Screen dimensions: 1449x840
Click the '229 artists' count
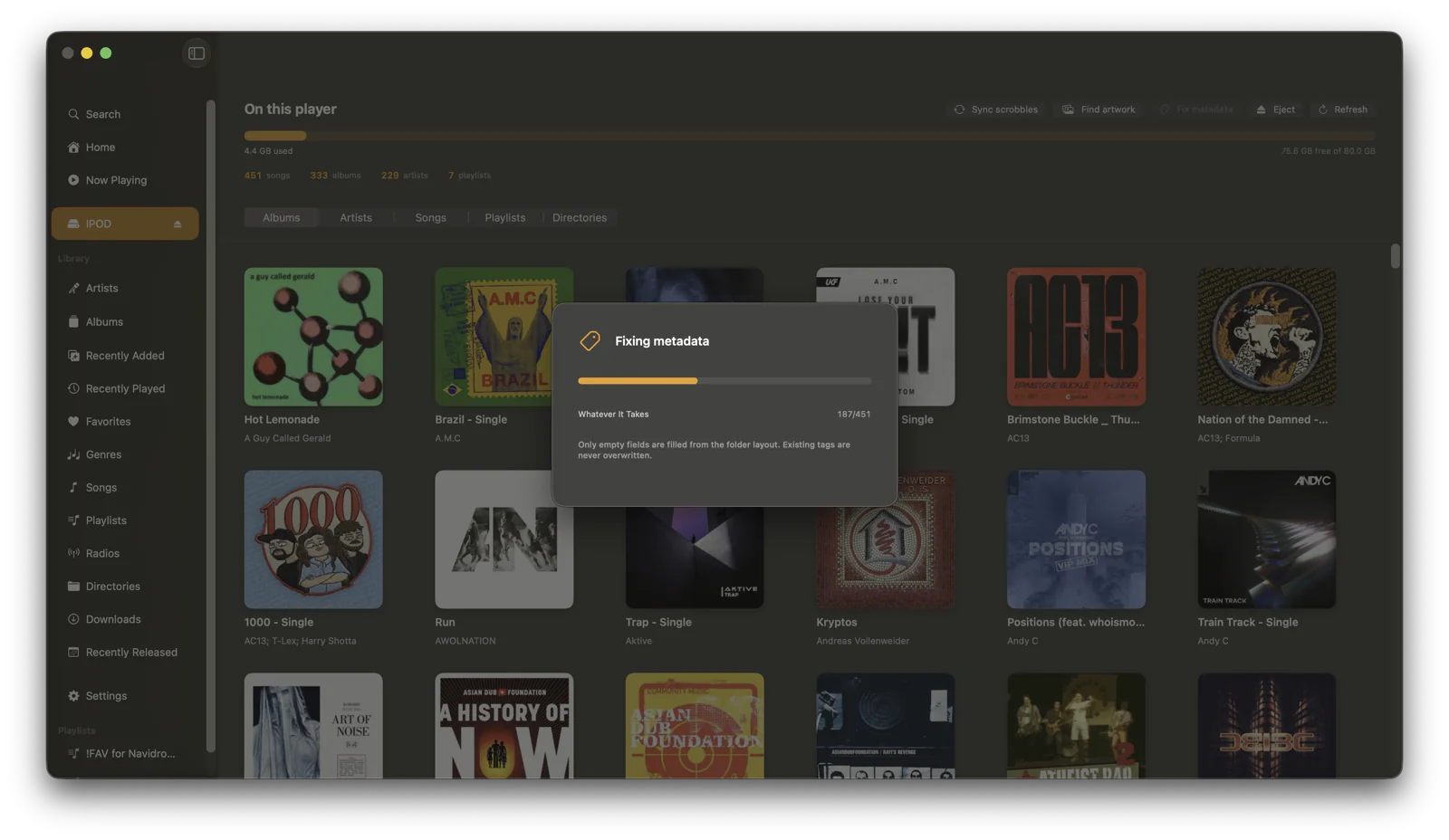[405, 176]
